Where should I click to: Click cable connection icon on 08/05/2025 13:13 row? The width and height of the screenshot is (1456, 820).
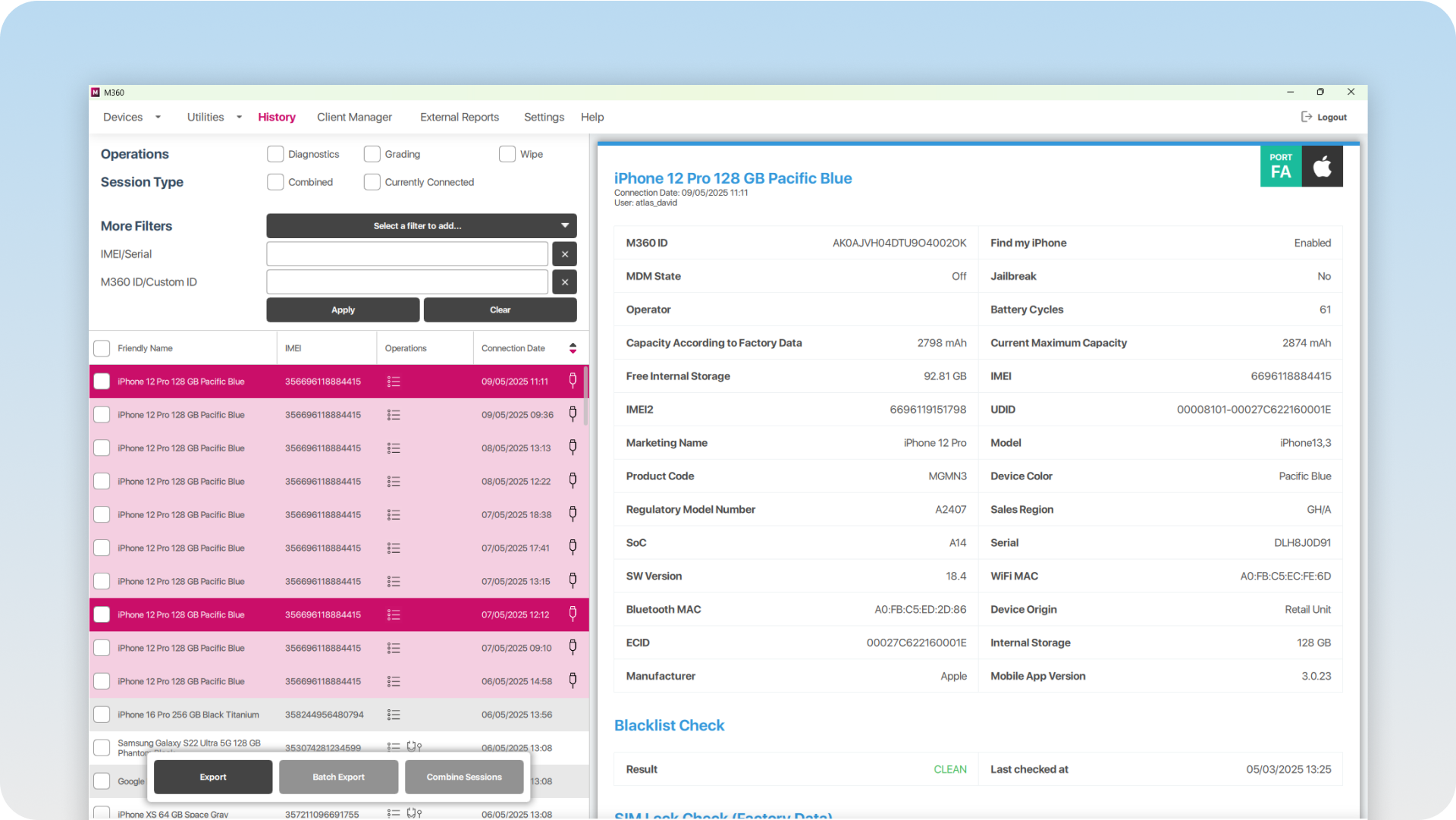point(573,448)
